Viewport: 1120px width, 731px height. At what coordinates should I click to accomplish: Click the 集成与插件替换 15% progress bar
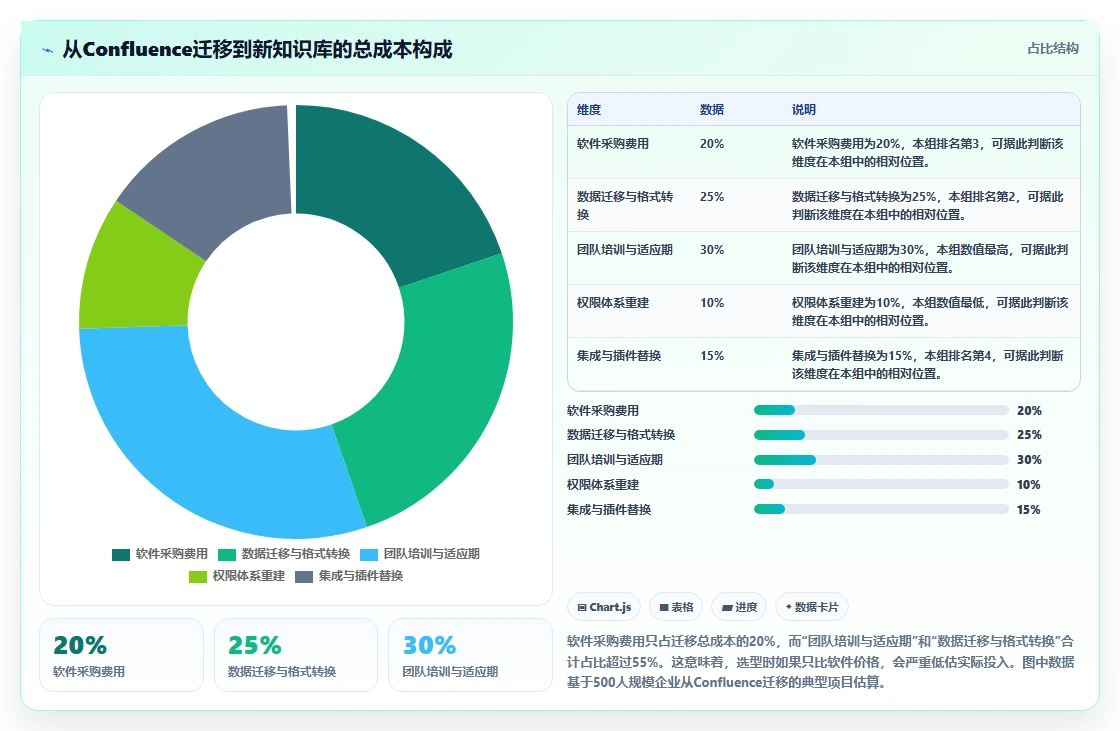[x=881, y=509]
